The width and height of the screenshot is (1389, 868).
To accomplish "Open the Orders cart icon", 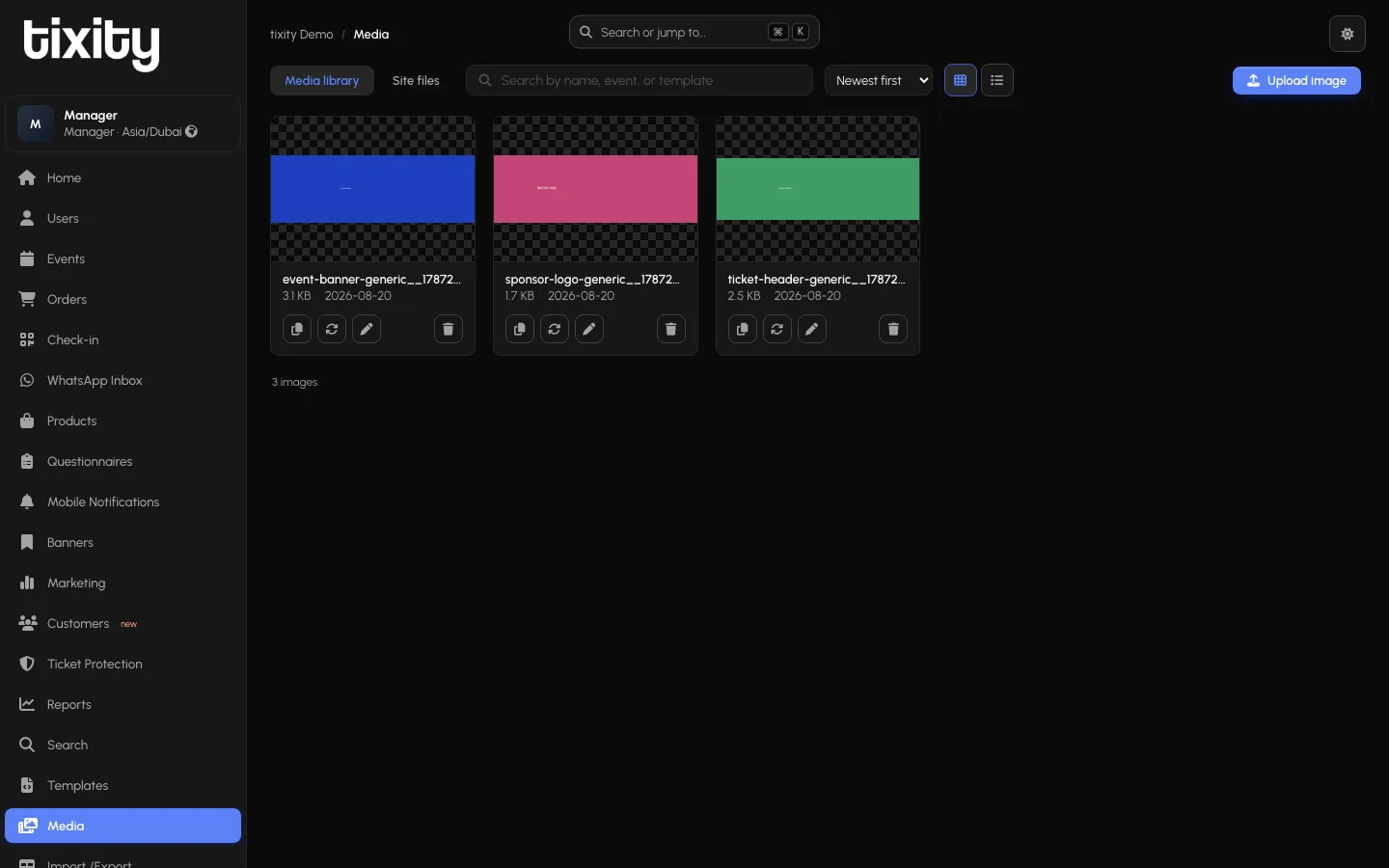I will click(27, 299).
